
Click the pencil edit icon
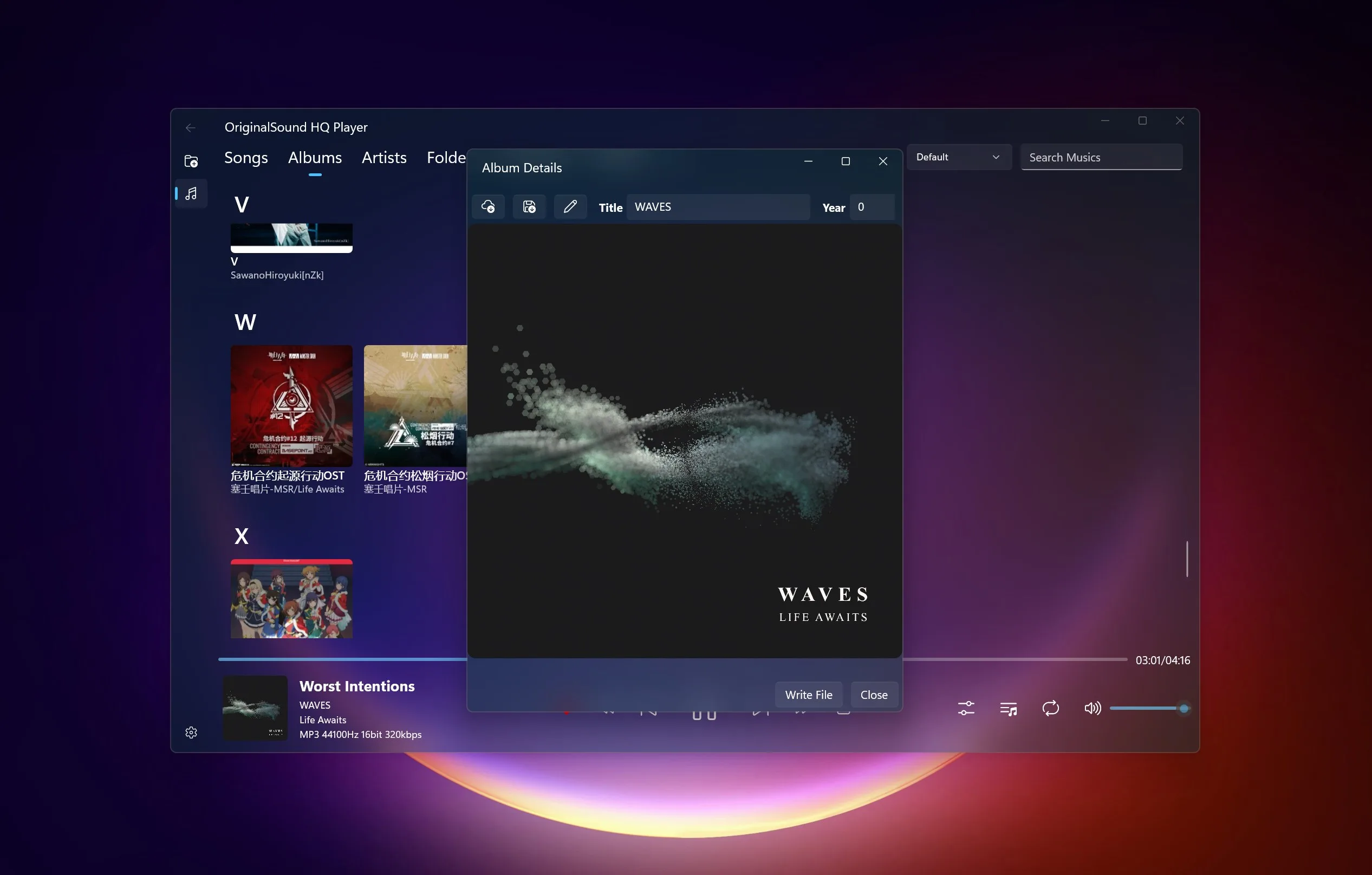point(570,206)
